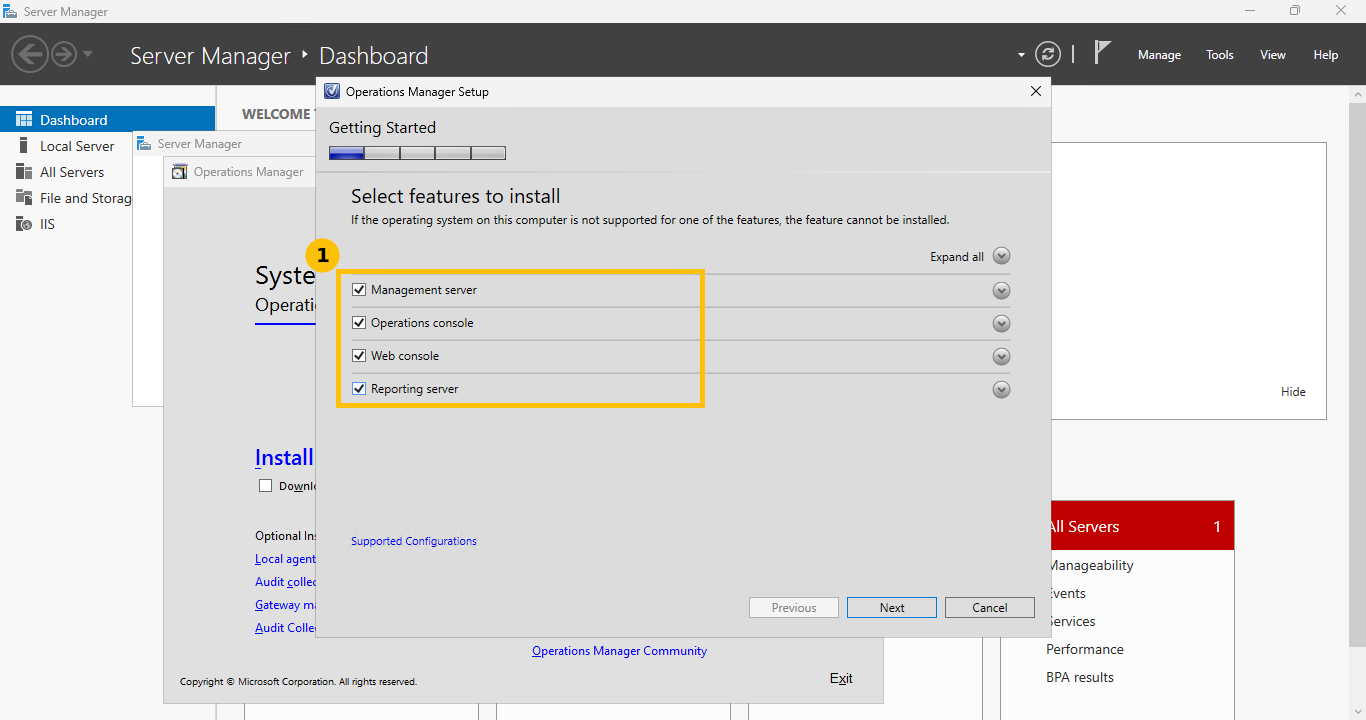
Task: Click Exit in the Operations Manager window
Action: point(841,678)
